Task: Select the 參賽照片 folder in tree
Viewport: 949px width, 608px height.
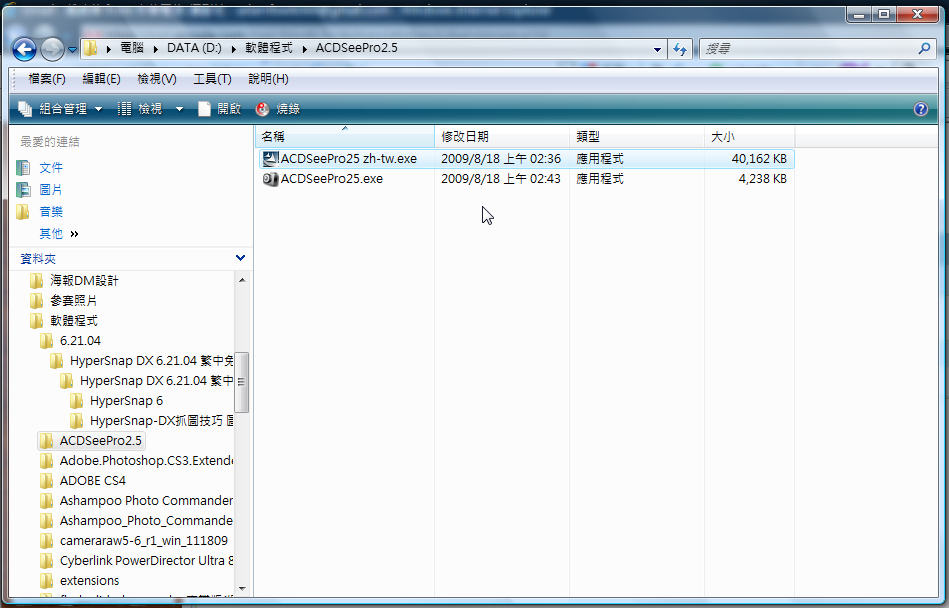Action: pos(74,301)
